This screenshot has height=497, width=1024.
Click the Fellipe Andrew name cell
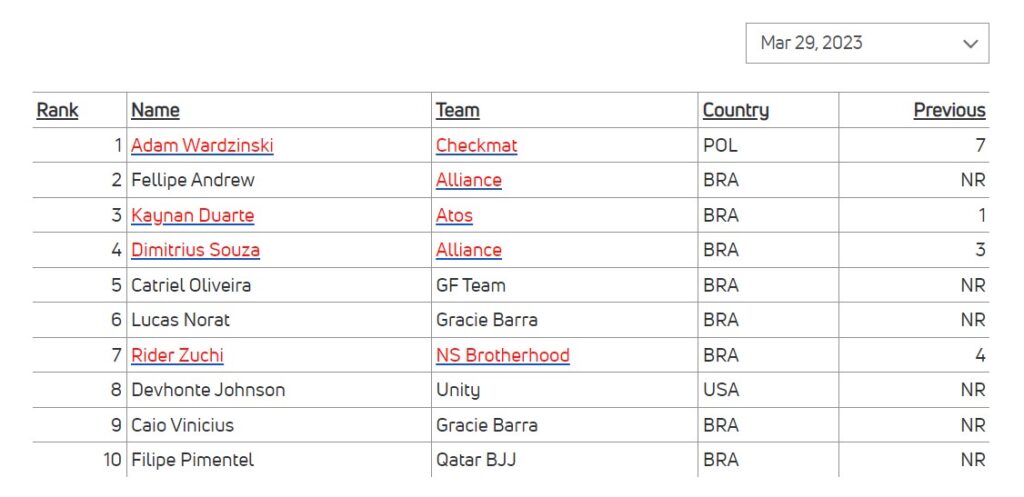[x=192, y=180]
